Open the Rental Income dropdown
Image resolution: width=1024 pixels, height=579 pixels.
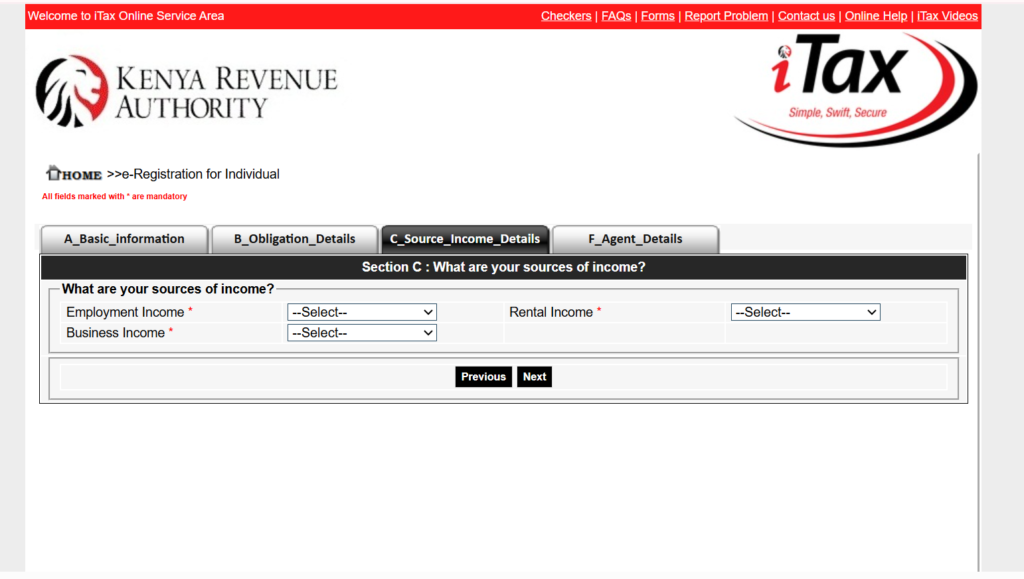tap(804, 311)
